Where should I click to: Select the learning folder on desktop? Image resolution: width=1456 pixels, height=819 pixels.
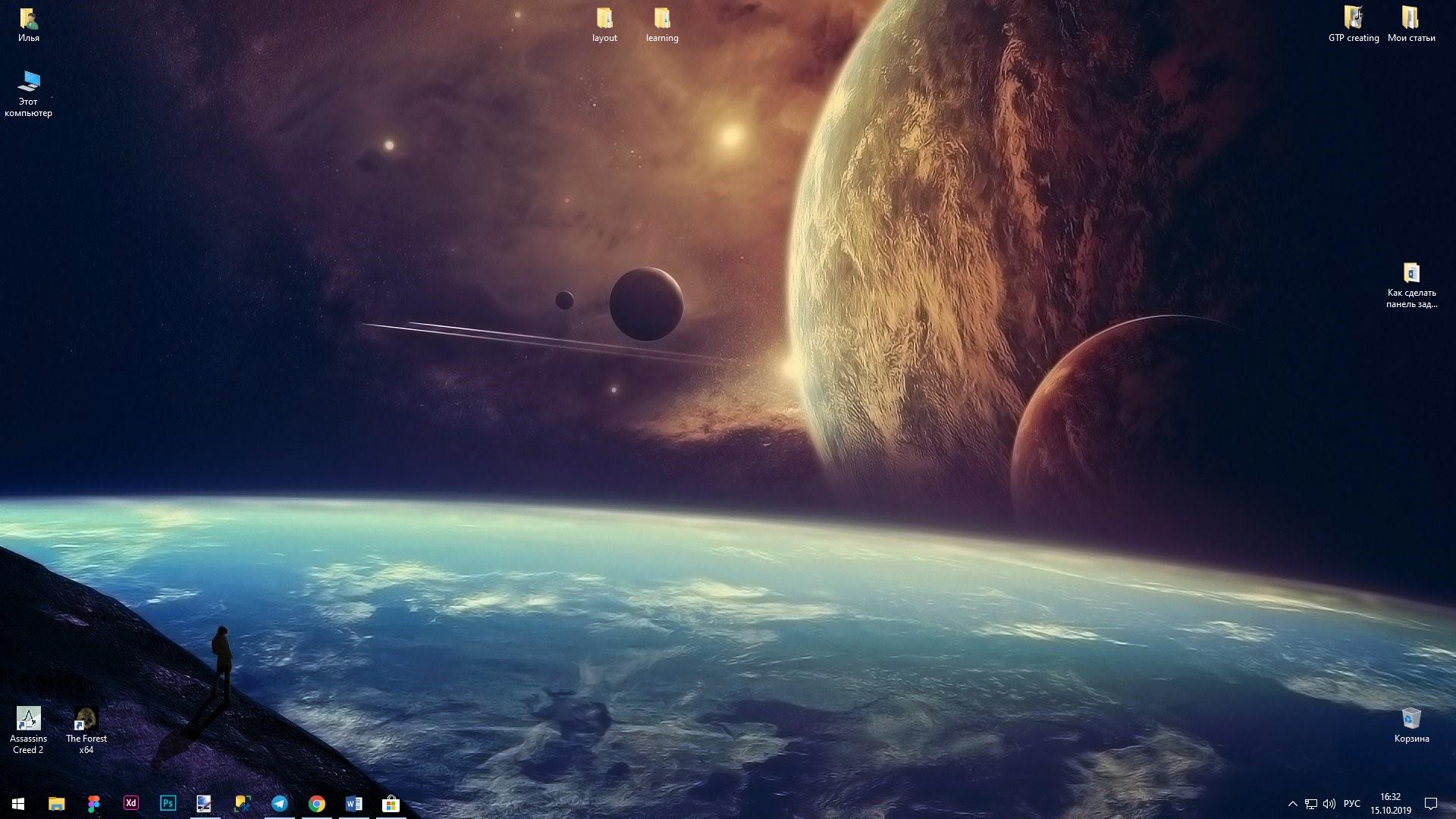(x=661, y=24)
